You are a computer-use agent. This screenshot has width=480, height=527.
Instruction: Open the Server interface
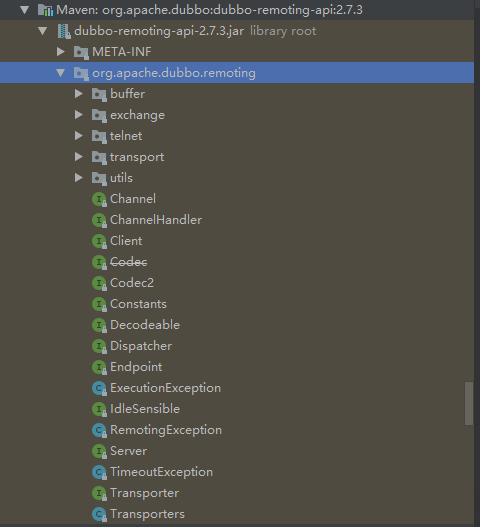pos(128,451)
